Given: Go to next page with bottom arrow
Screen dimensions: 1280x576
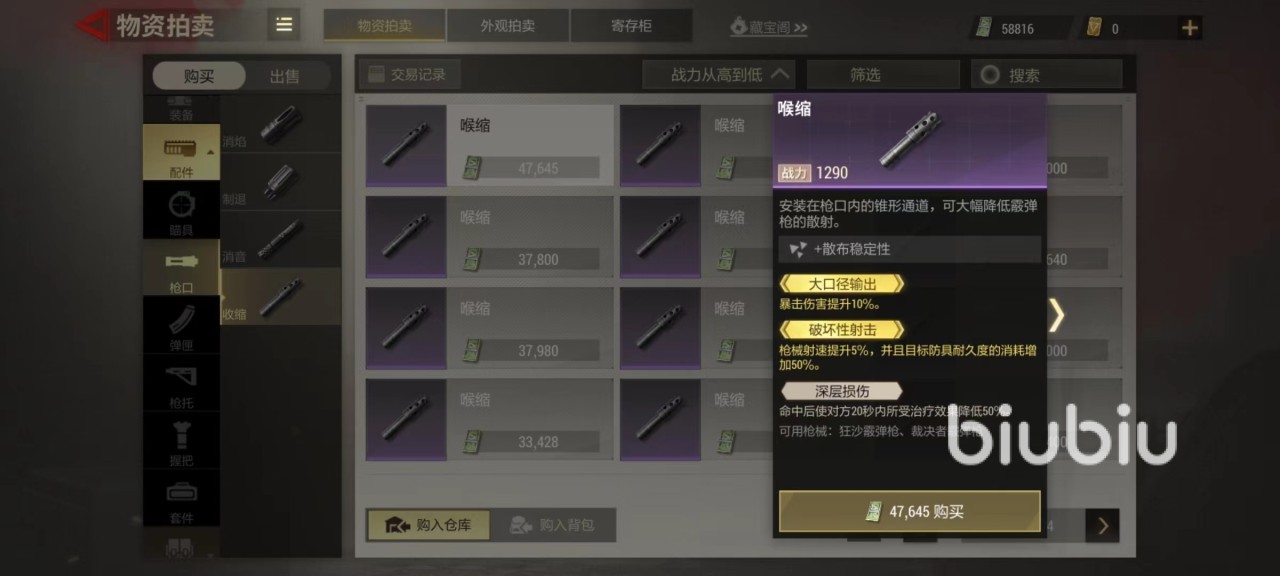Looking at the screenshot, I should click(1102, 525).
